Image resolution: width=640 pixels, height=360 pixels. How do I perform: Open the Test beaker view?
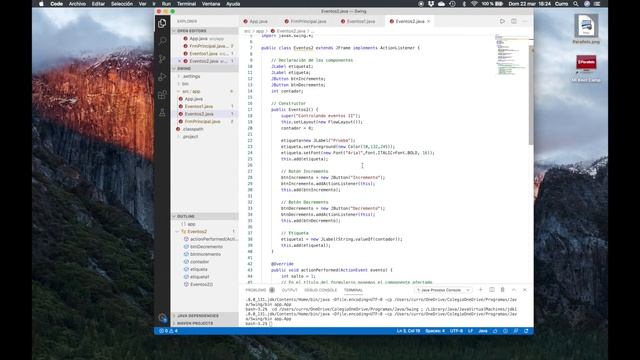point(162,113)
